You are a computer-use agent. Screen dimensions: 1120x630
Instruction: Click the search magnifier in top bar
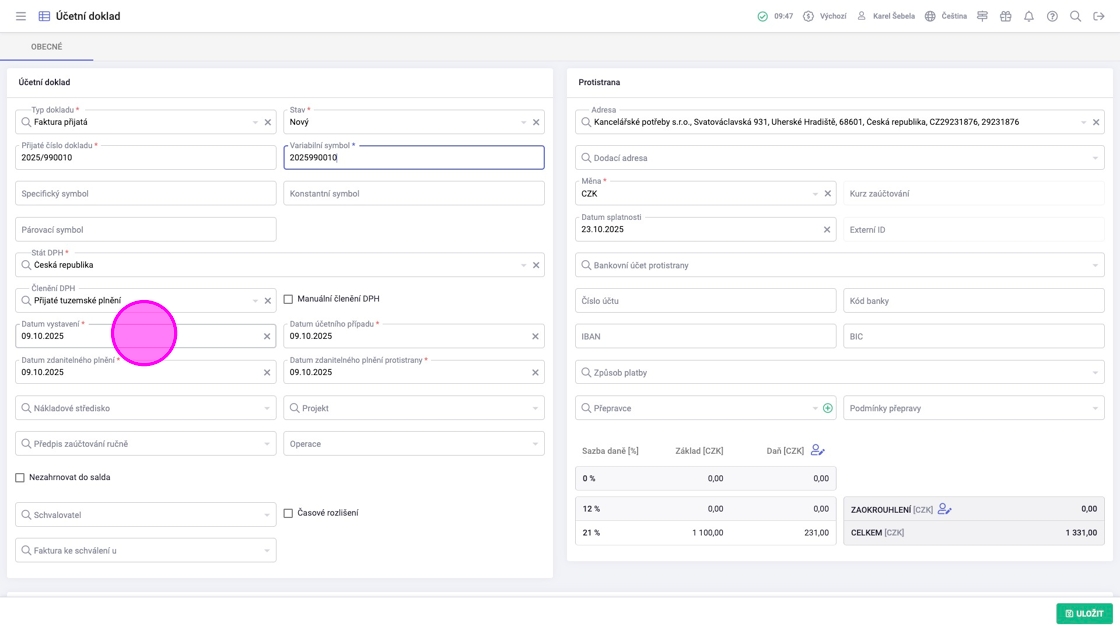click(x=1075, y=16)
